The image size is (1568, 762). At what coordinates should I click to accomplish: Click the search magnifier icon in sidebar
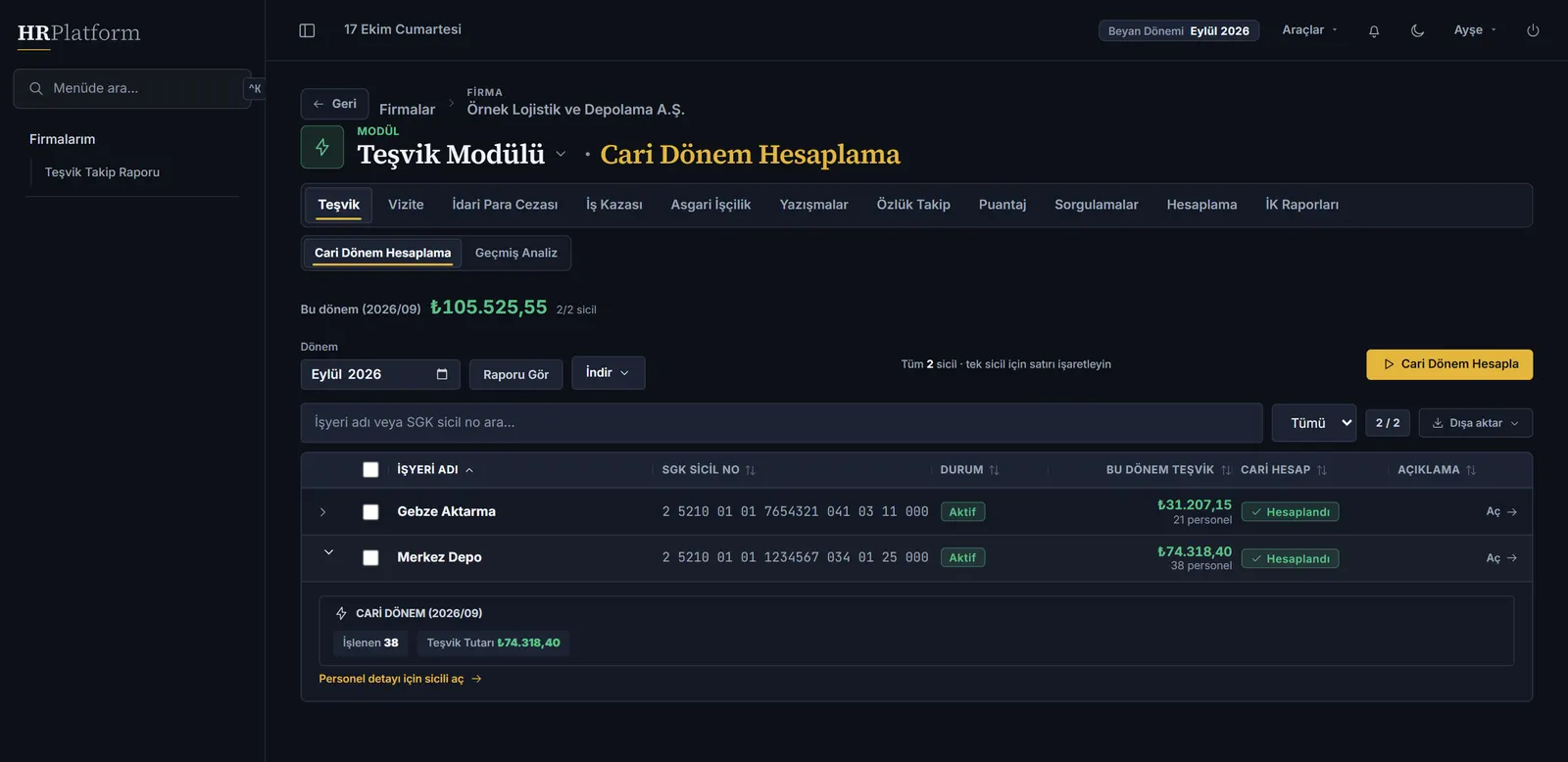click(x=36, y=88)
